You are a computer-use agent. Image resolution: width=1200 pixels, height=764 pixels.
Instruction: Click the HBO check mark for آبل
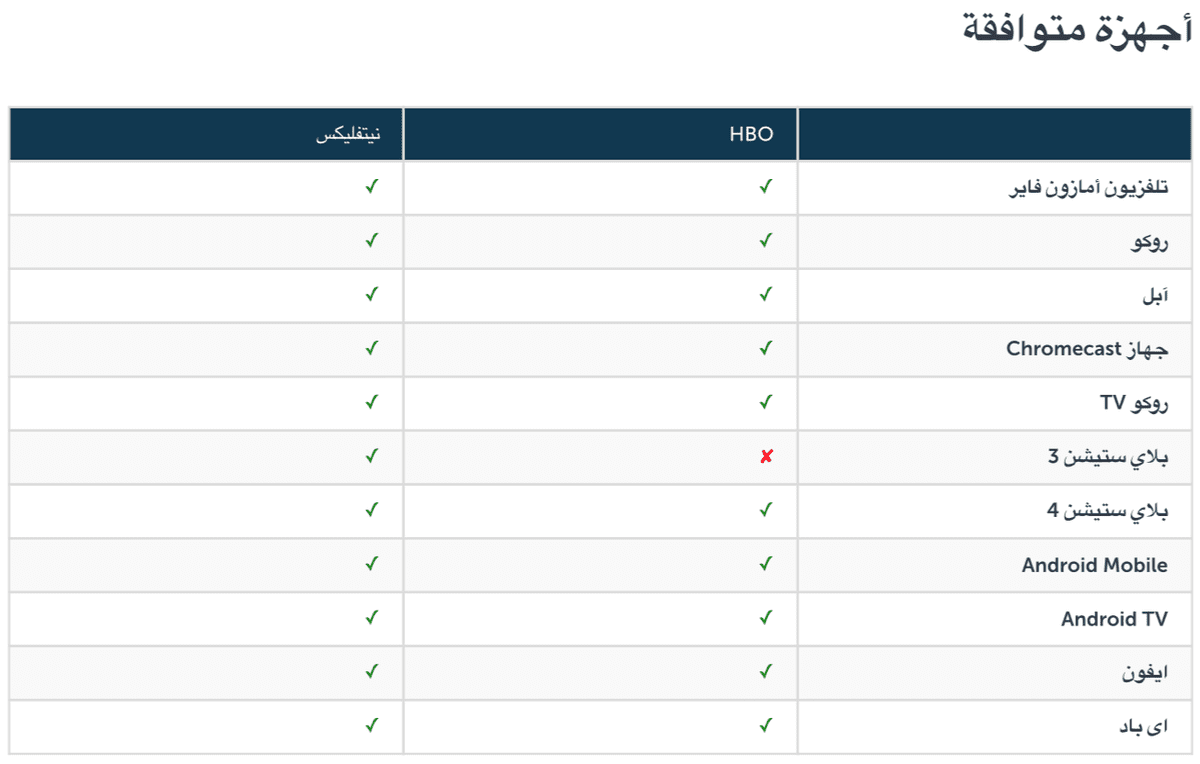click(766, 294)
